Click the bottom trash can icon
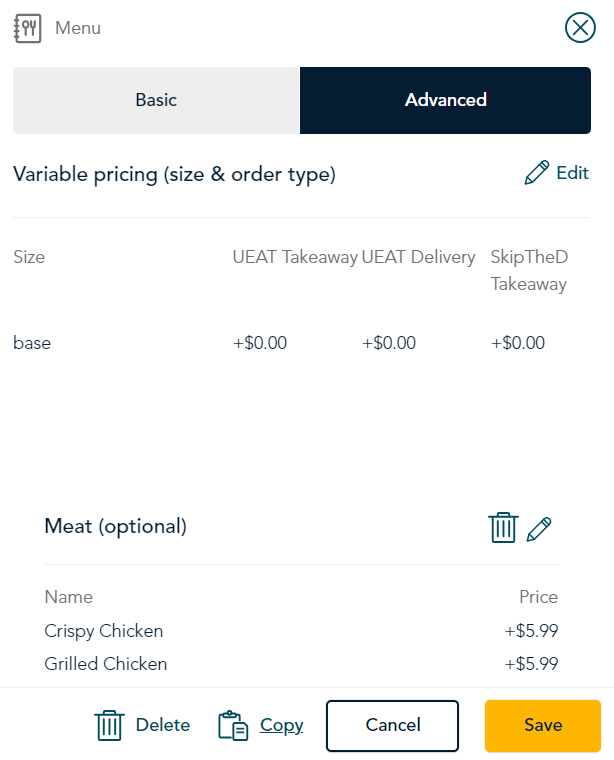This screenshot has height=760, width=614. 109,726
